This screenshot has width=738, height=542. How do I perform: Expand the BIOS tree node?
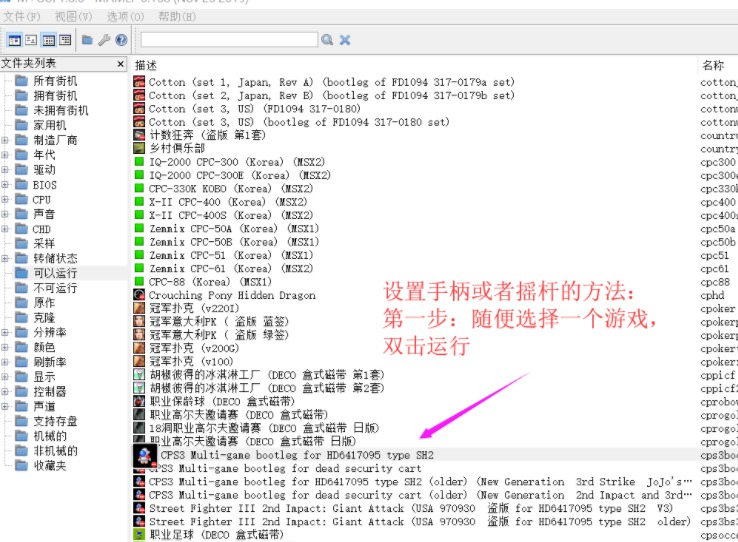[5, 185]
